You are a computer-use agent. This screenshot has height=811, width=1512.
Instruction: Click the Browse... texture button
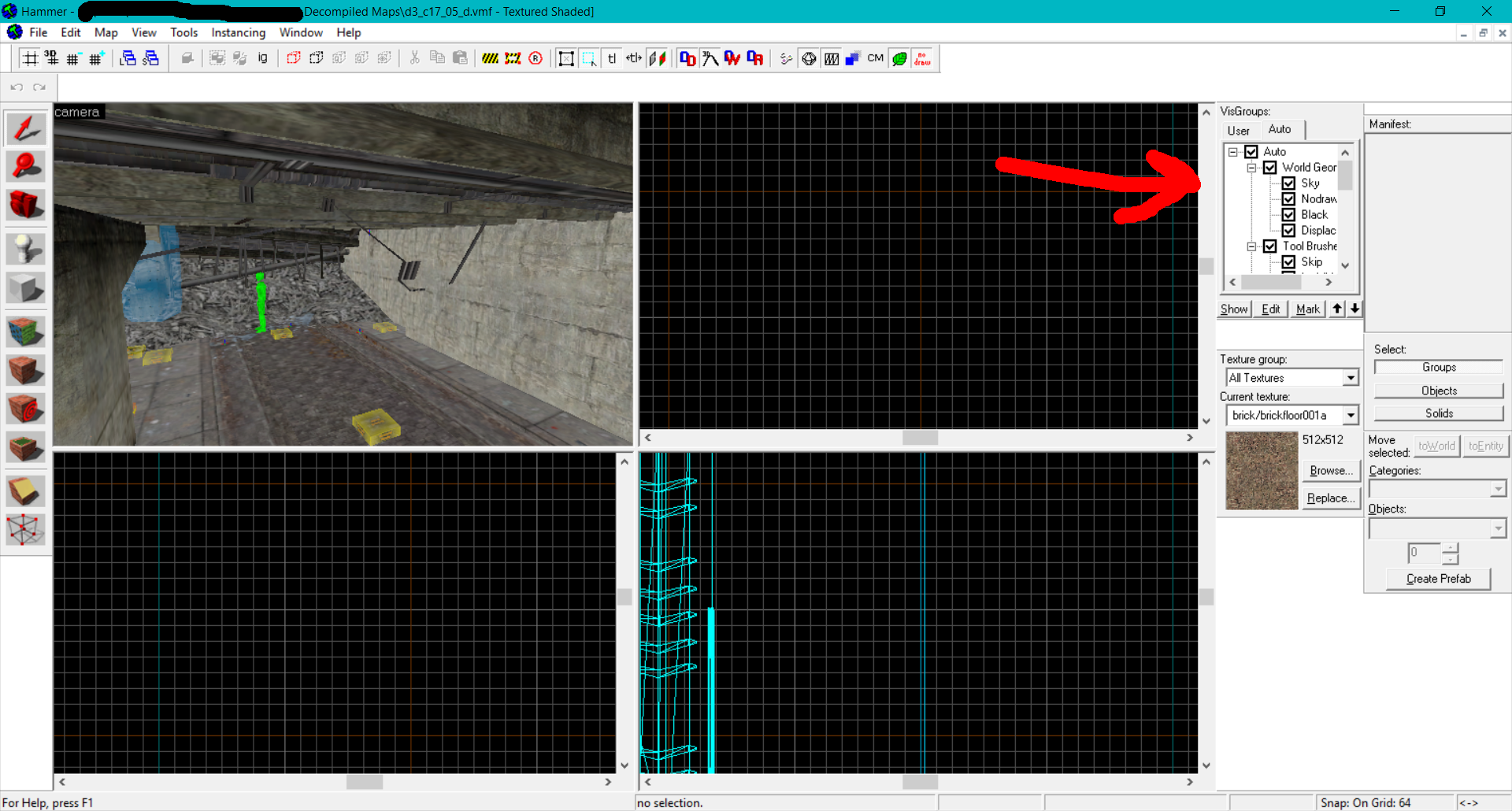(x=1331, y=471)
